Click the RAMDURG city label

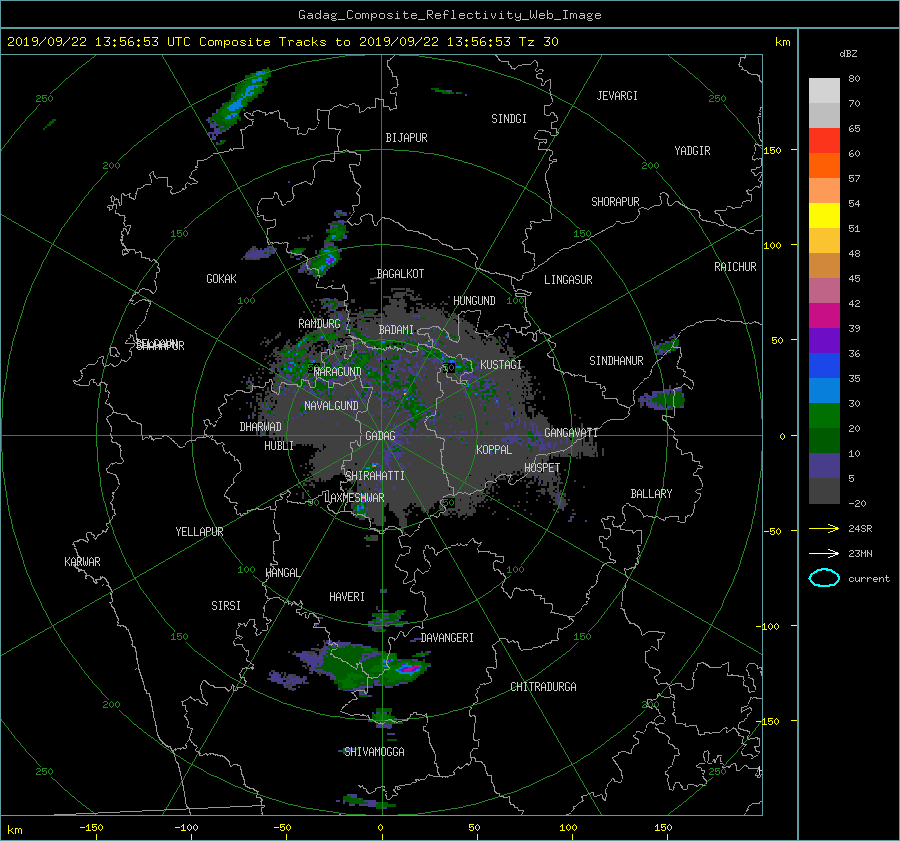click(319, 324)
